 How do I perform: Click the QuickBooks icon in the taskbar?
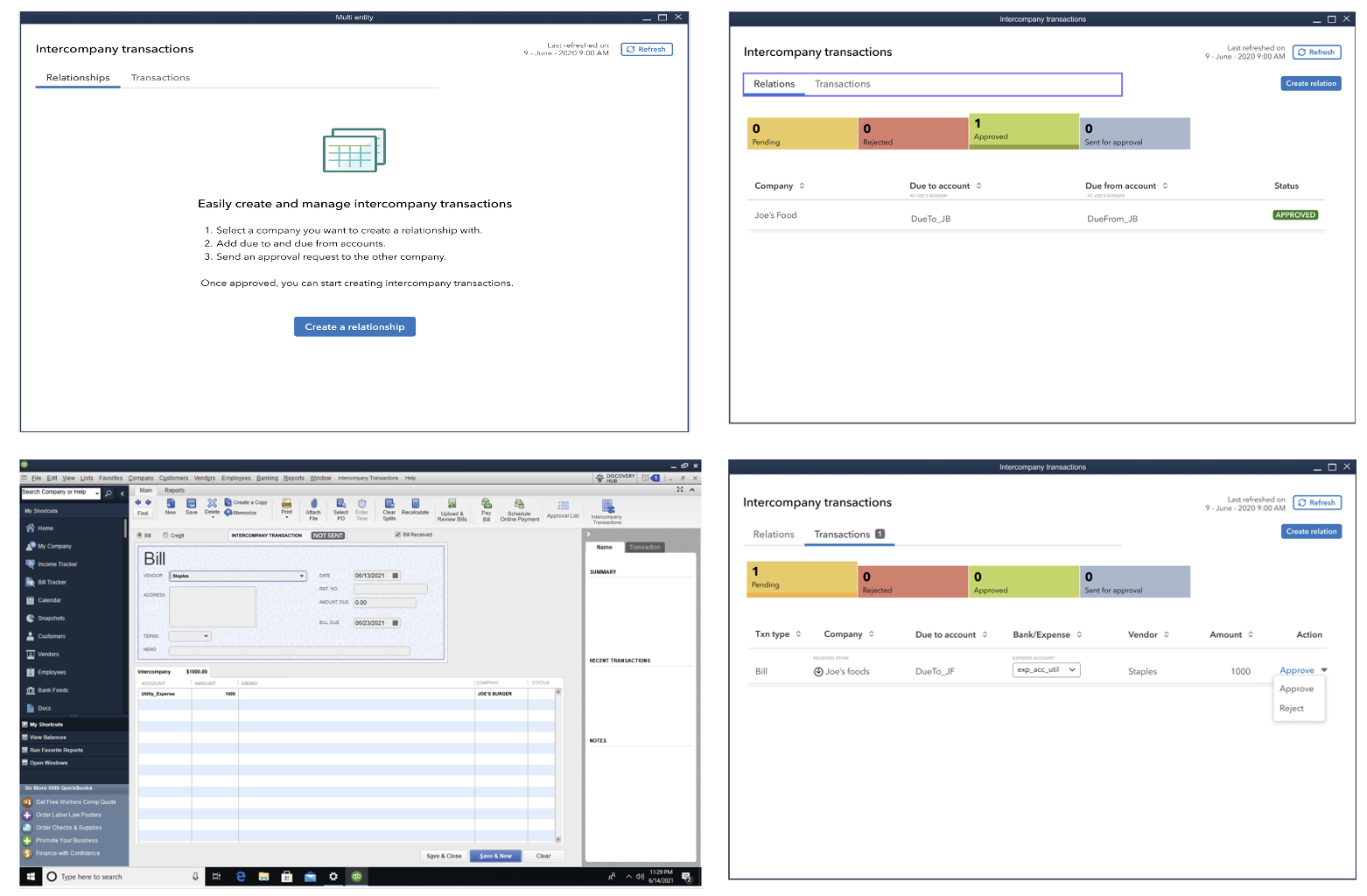tap(356, 877)
